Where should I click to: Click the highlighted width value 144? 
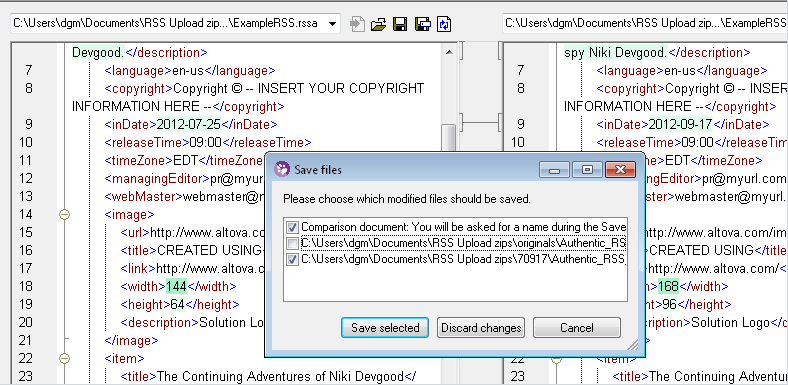pyautogui.click(x=176, y=286)
